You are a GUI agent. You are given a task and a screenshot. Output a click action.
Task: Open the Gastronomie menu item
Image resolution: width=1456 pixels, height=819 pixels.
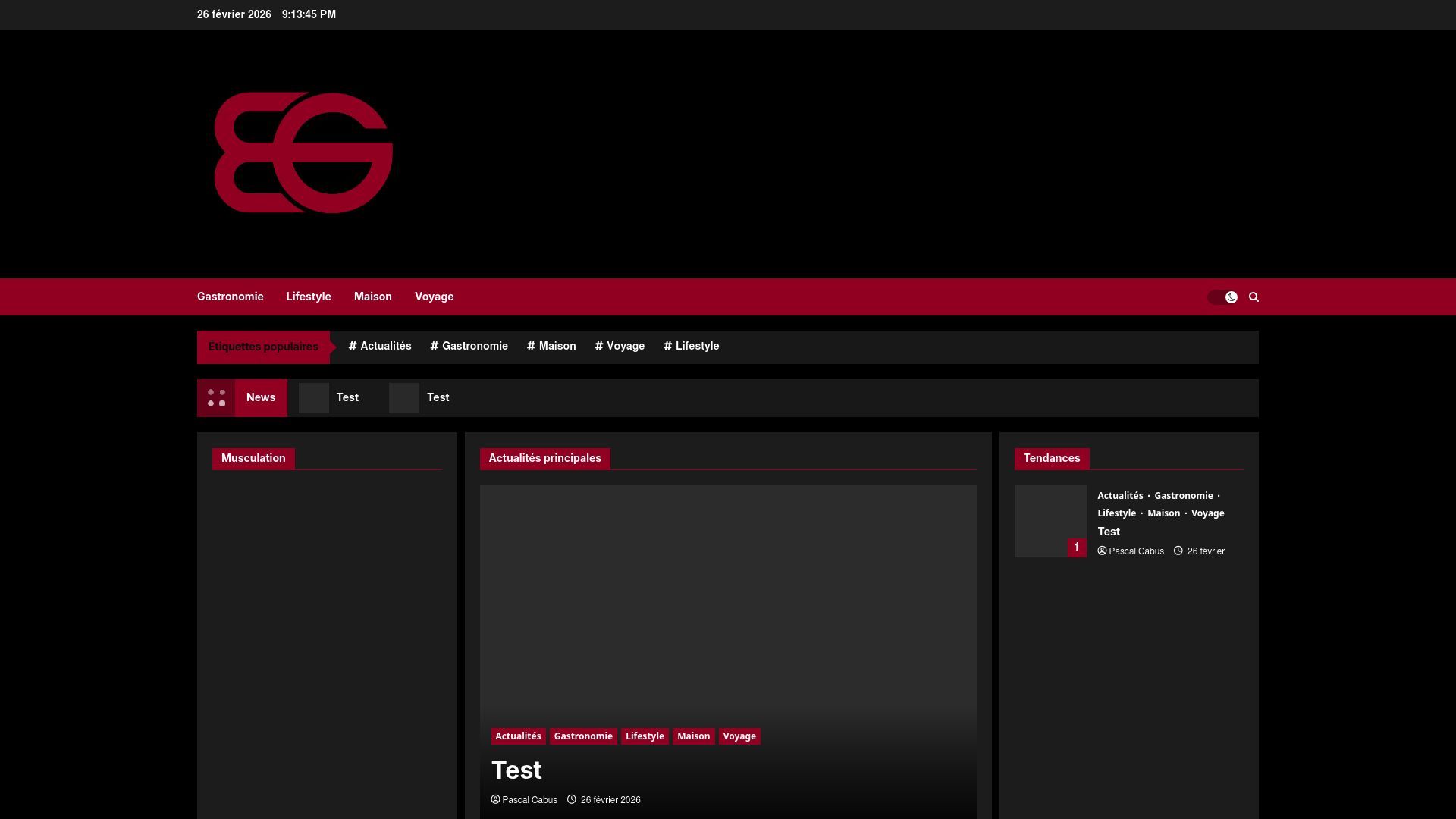point(231,297)
